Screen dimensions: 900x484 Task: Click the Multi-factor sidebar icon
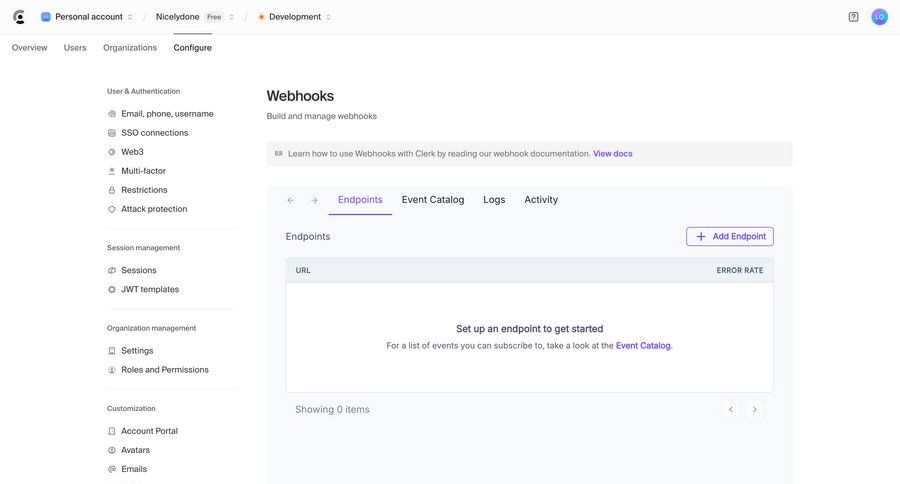(x=112, y=171)
